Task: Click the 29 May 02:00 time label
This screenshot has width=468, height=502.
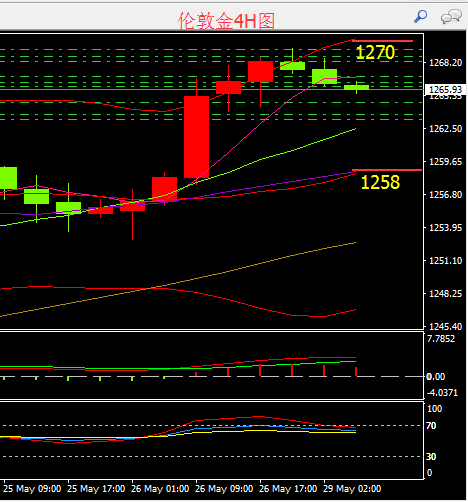Action: click(x=352, y=489)
